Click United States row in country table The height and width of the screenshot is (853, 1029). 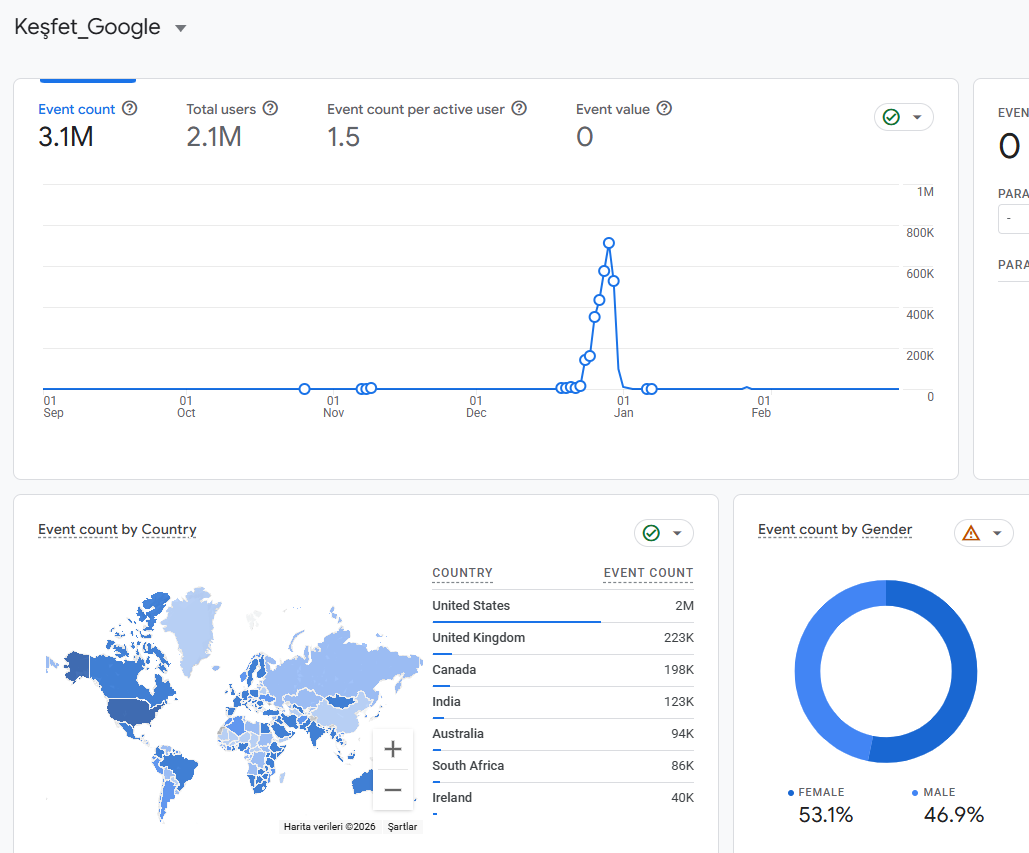click(563, 606)
